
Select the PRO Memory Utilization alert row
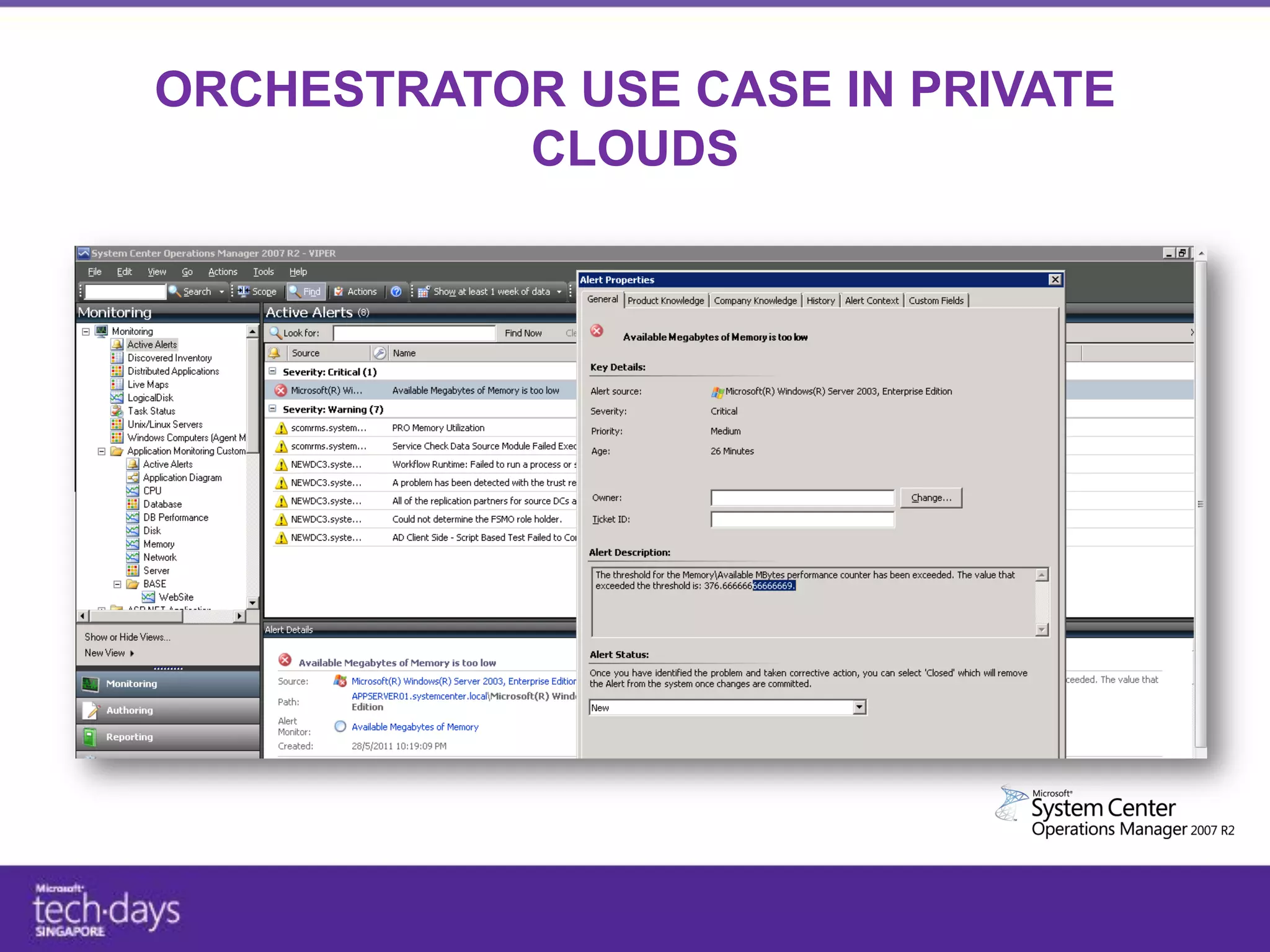[438, 428]
